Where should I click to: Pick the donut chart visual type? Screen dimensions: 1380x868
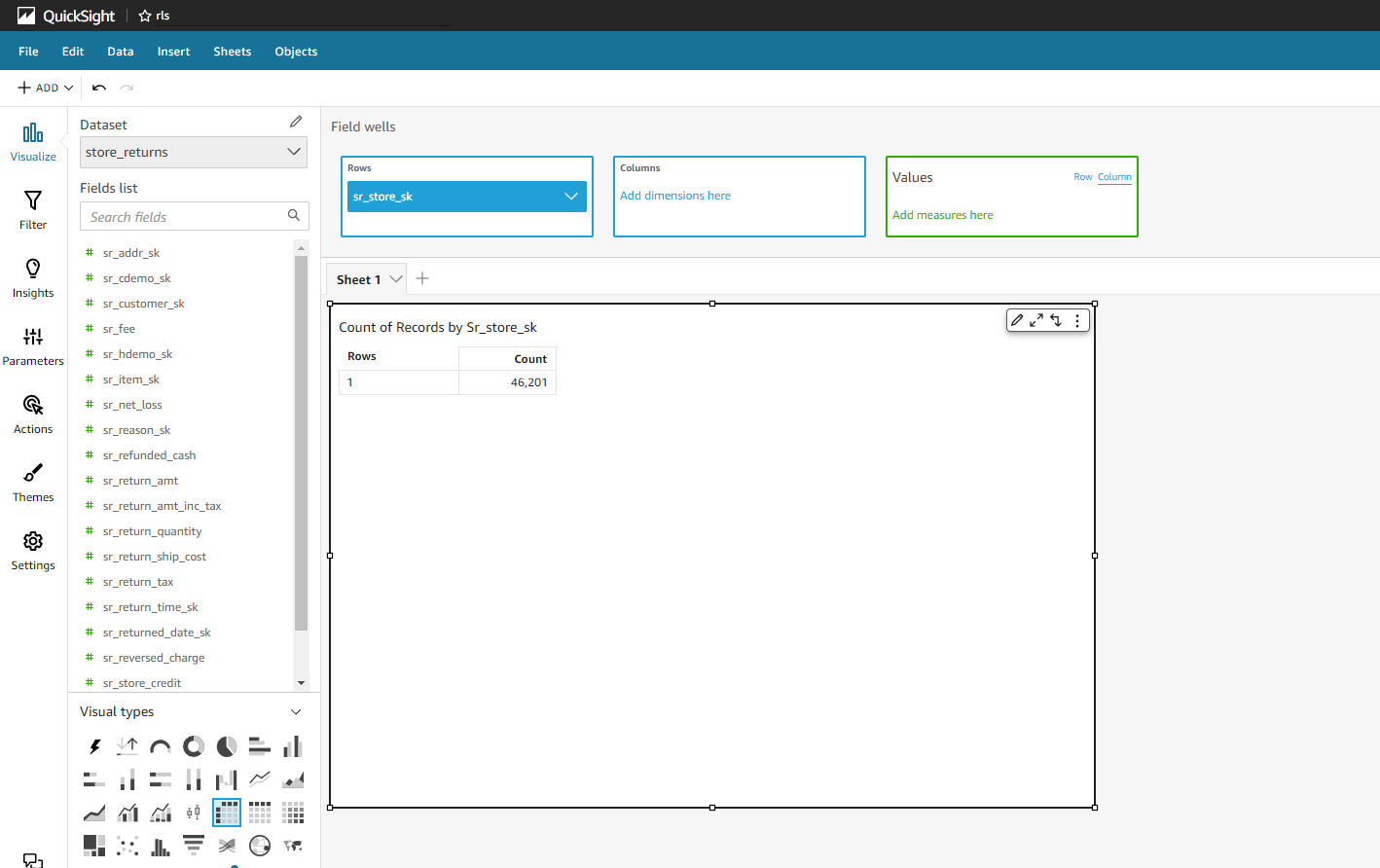pyautogui.click(x=194, y=746)
